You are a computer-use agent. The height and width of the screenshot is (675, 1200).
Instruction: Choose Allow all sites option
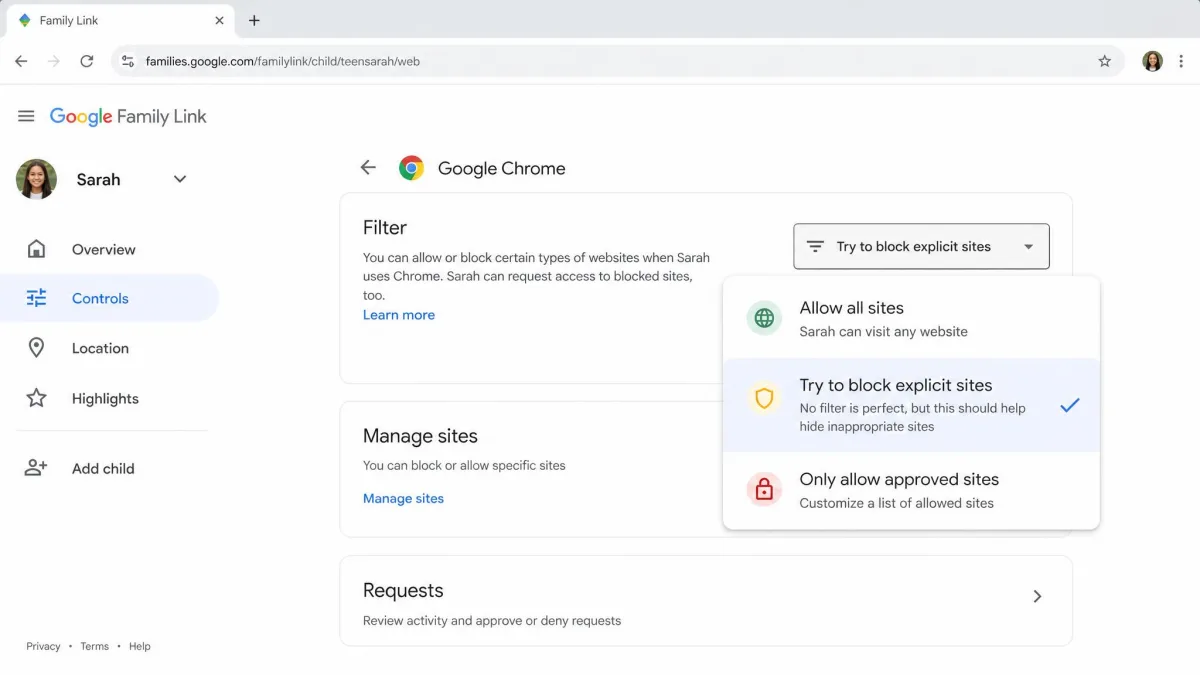point(911,319)
